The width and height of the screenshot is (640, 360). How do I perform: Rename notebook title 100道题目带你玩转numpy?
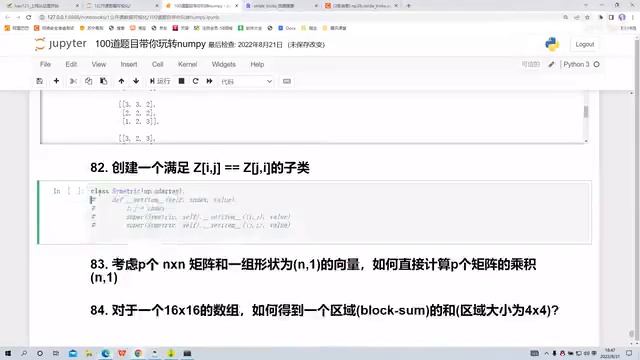(x=150, y=44)
